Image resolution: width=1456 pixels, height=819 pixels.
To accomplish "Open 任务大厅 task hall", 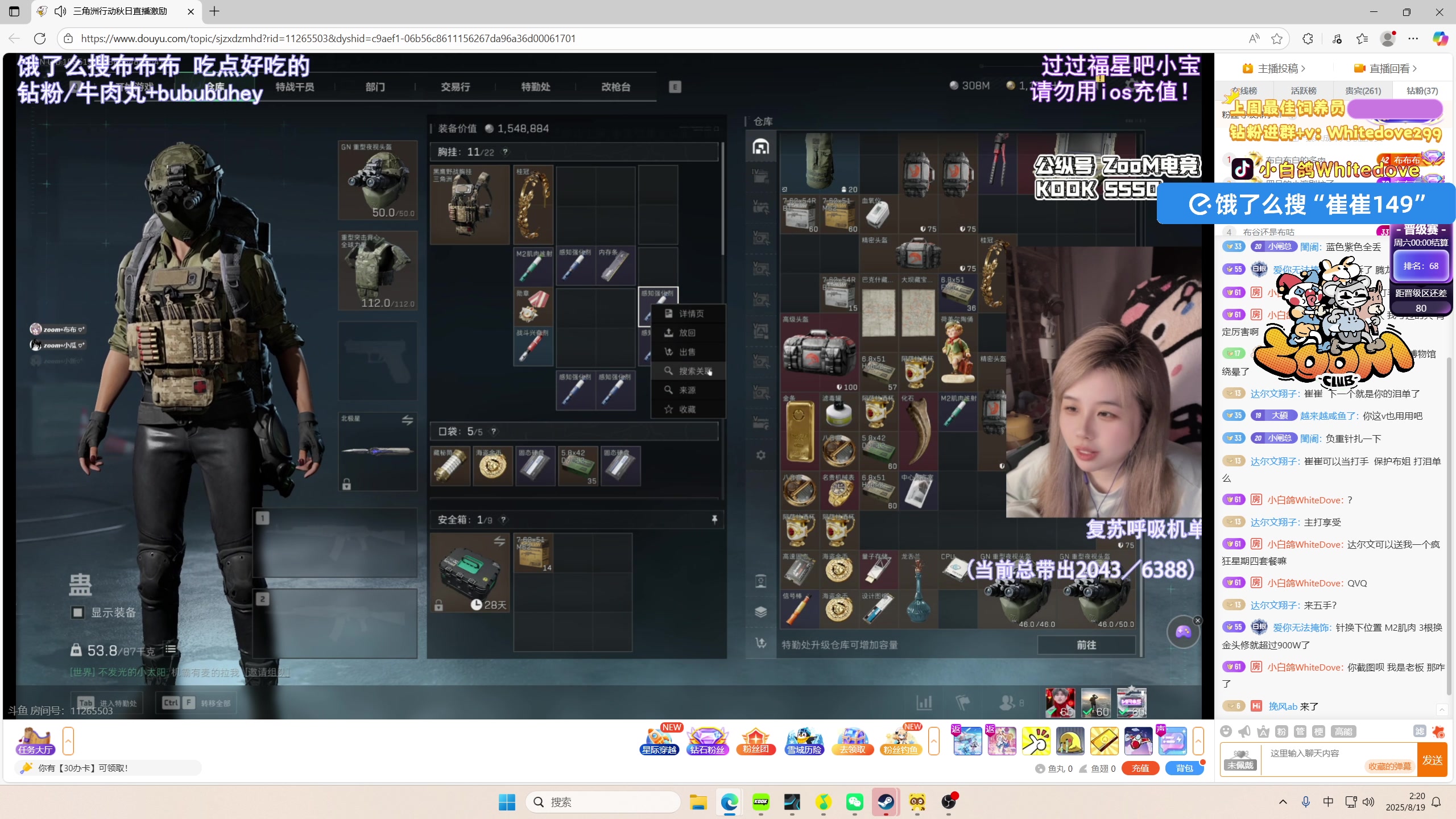I will 35,741.
